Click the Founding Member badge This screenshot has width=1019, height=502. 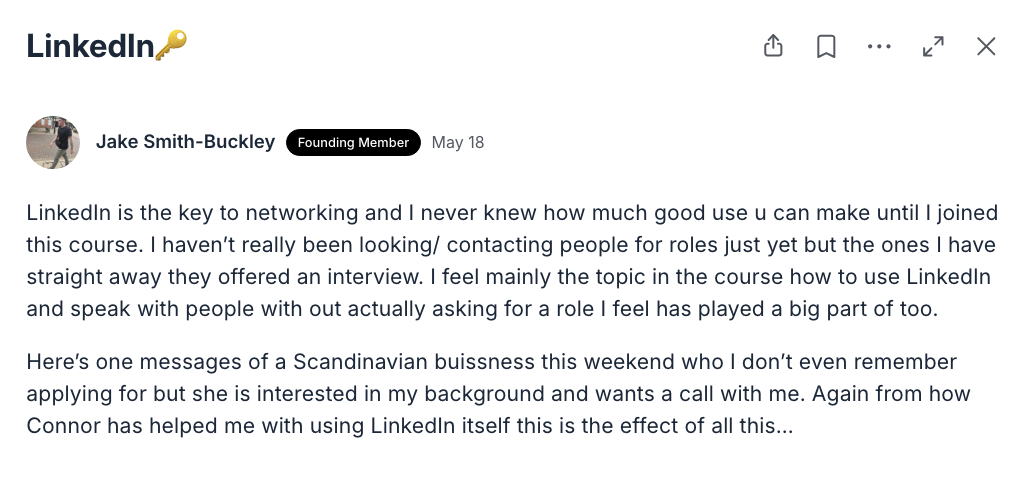click(353, 142)
